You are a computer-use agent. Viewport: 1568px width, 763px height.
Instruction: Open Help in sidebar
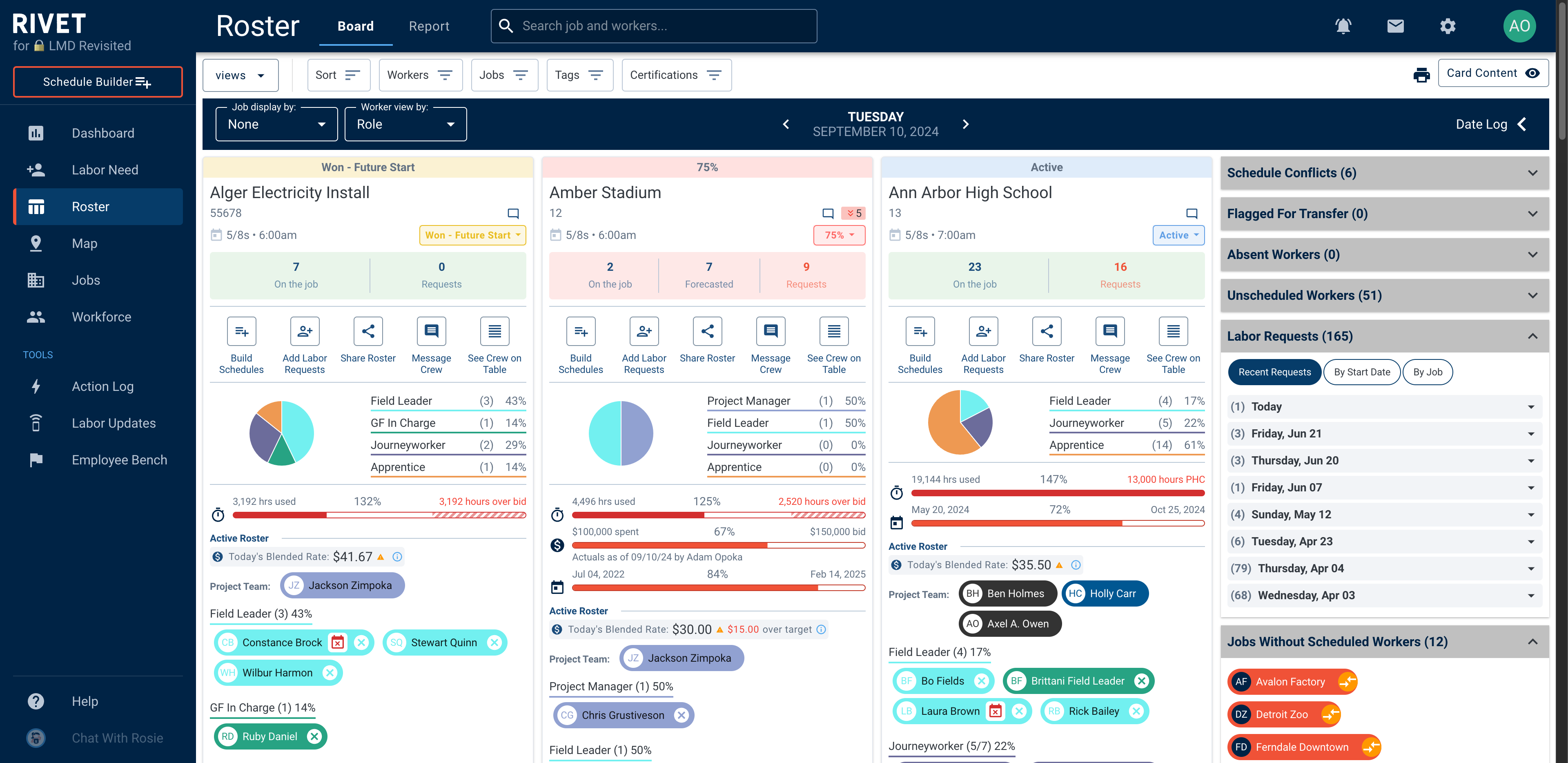pyautogui.click(x=98, y=701)
